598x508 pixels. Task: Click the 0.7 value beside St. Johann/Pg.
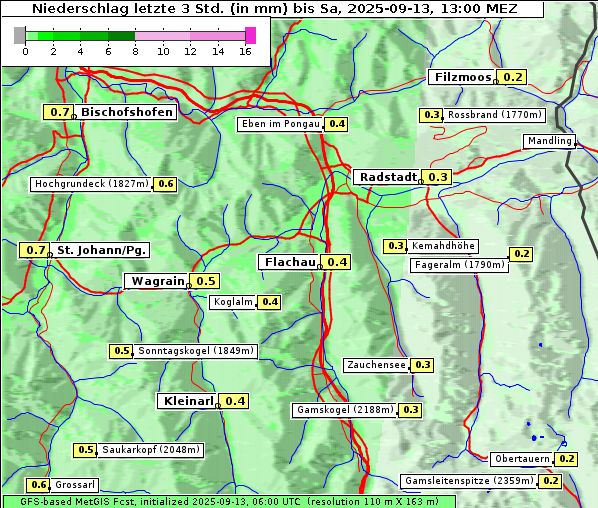35,251
